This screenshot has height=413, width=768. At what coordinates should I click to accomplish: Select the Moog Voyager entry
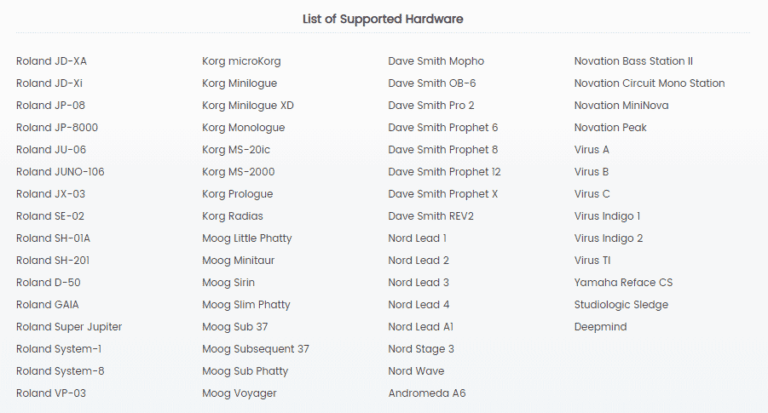239,393
